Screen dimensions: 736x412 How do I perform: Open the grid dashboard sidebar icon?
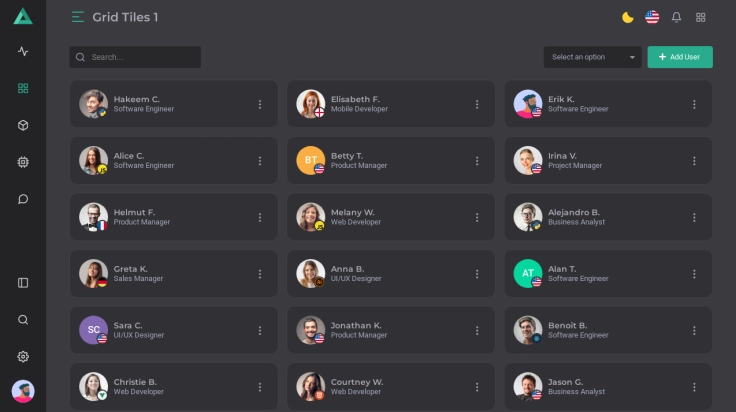click(23, 88)
